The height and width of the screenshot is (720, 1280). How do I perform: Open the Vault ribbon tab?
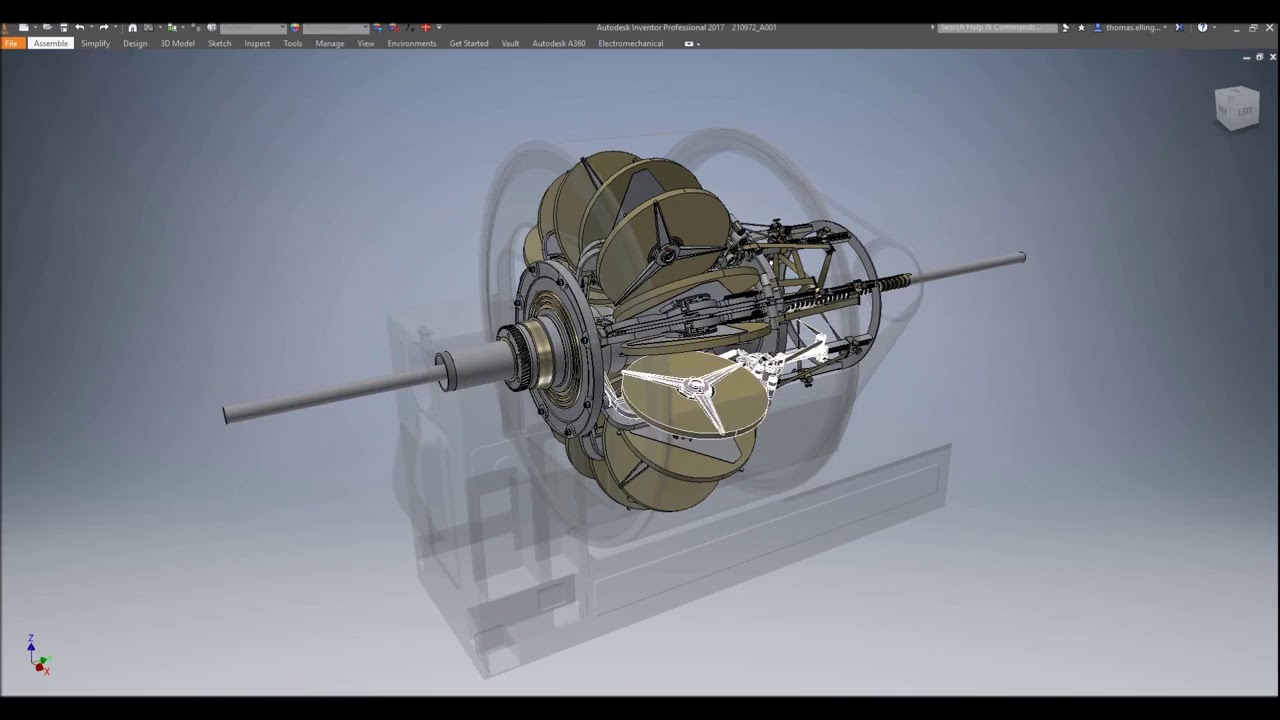point(510,43)
